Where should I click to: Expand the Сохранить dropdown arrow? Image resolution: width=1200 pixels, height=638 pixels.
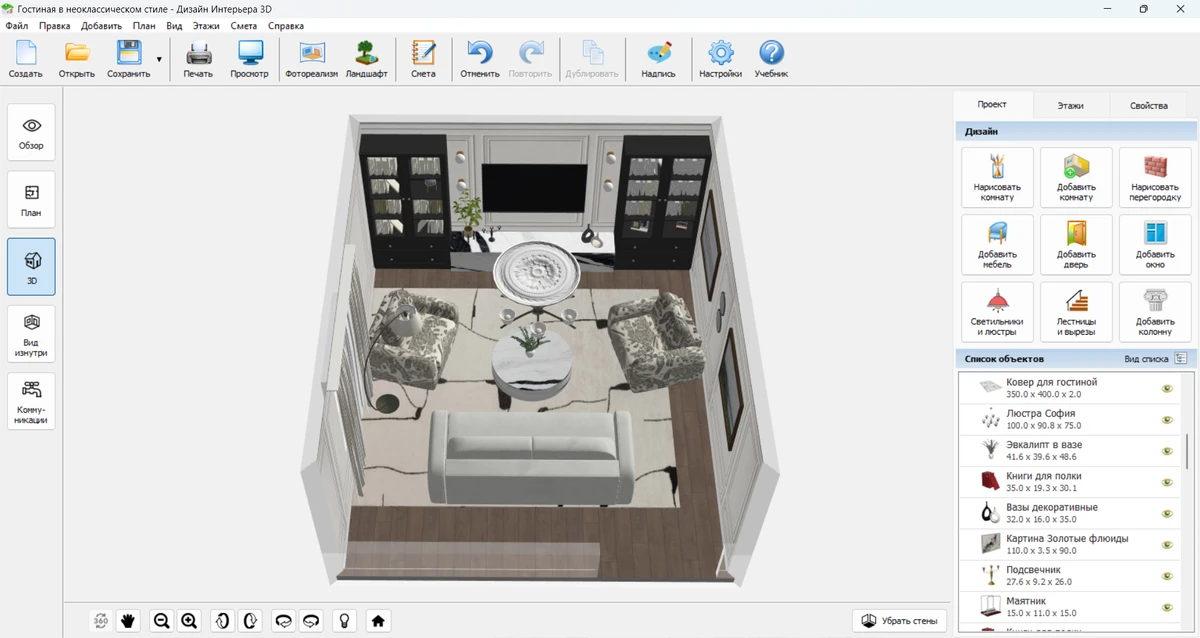pos(159,60)
